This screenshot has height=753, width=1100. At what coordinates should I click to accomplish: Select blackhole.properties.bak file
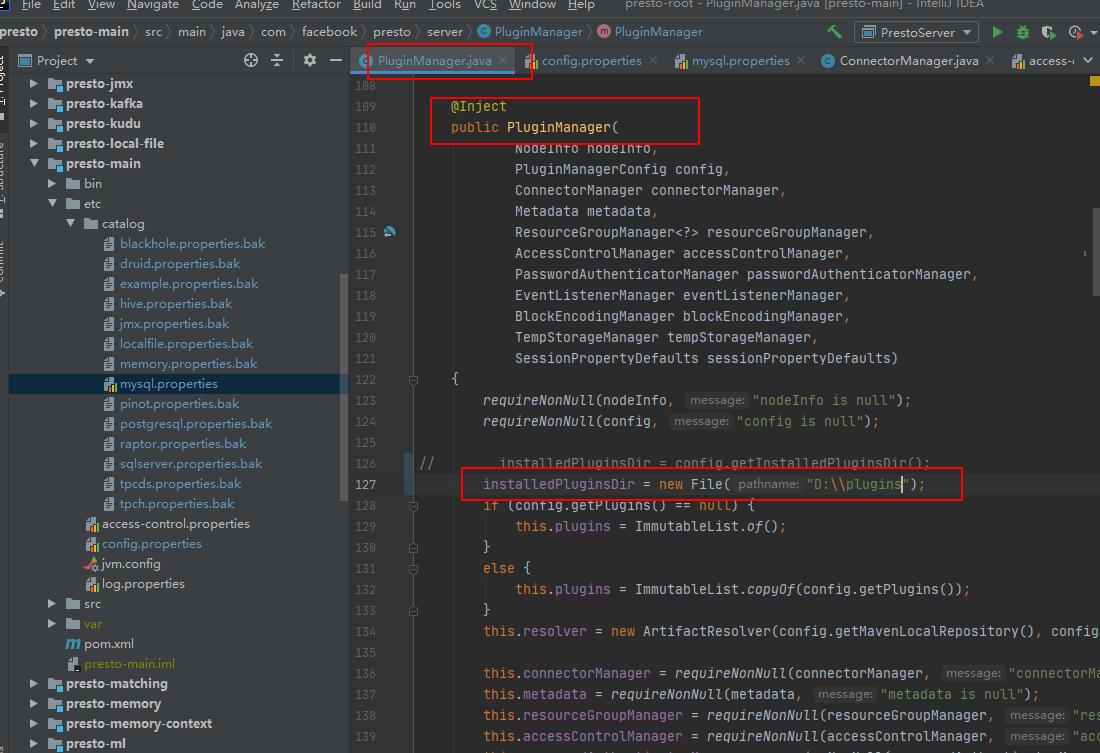(x=192, y=244)
